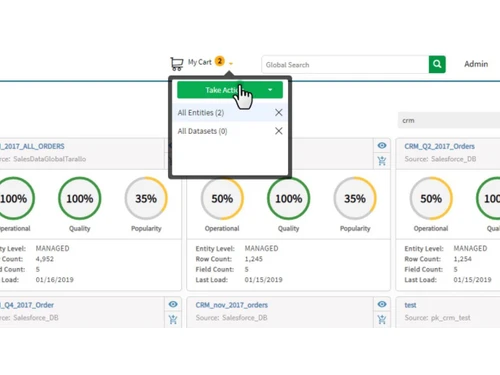Open the Take Action dropdown caret
The height and width of the screenshot is (375, 500).
270,90
